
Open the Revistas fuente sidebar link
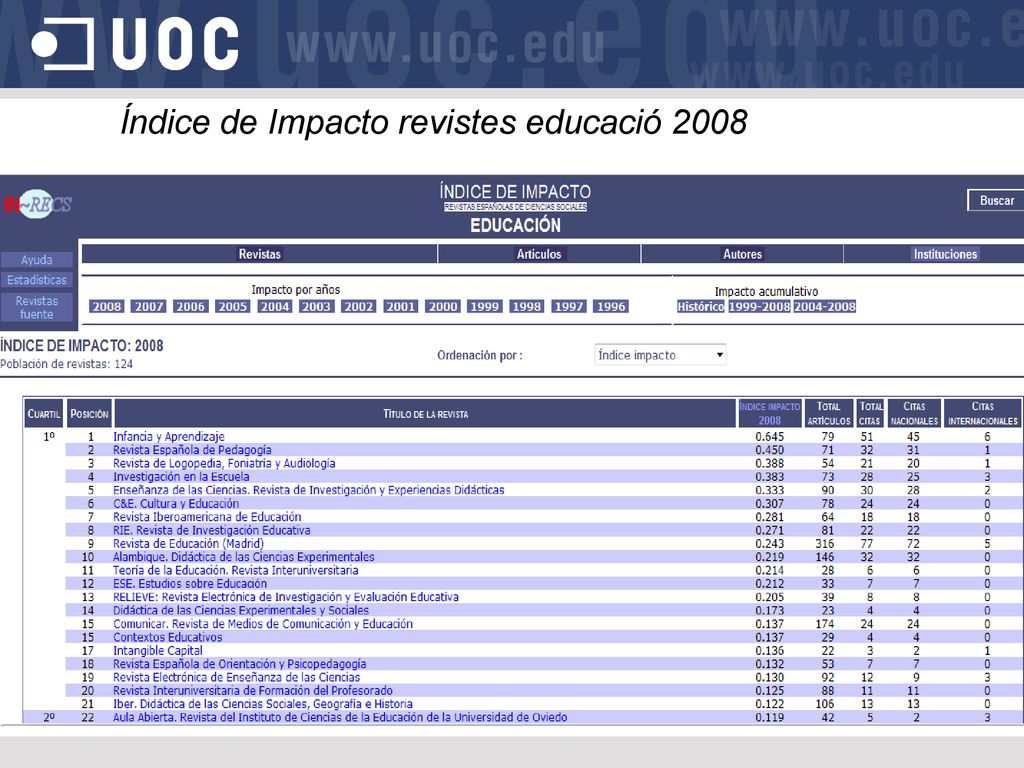pyautogui.click(x=37, y=308)
